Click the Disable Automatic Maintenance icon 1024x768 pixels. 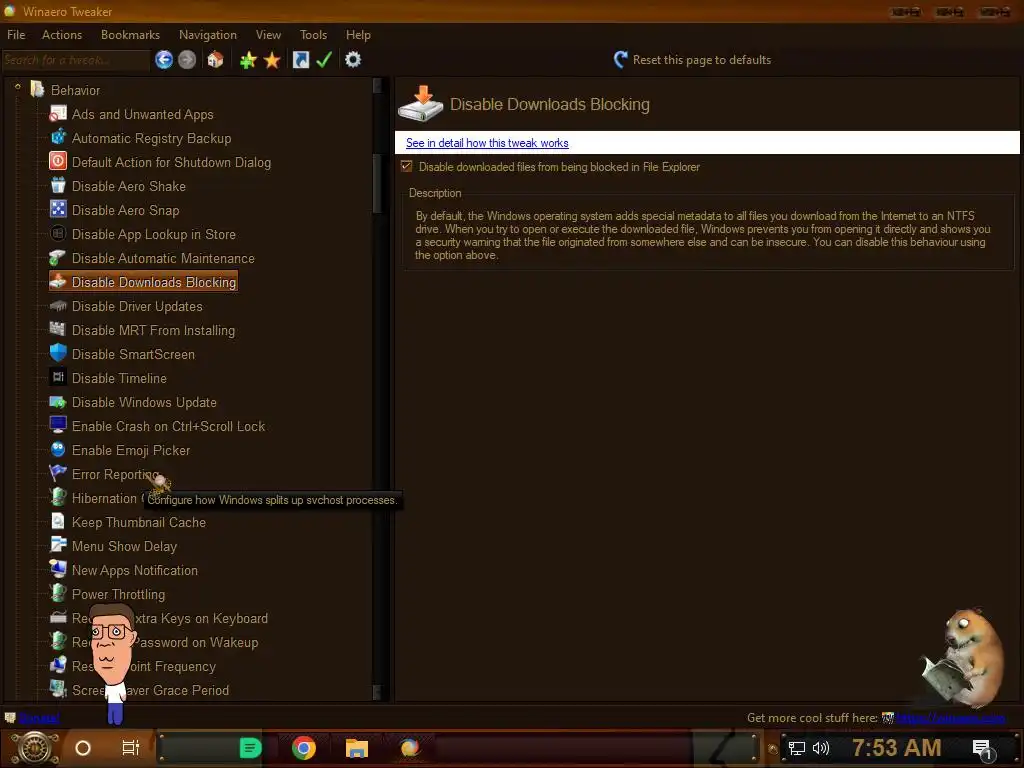point(58,258)
